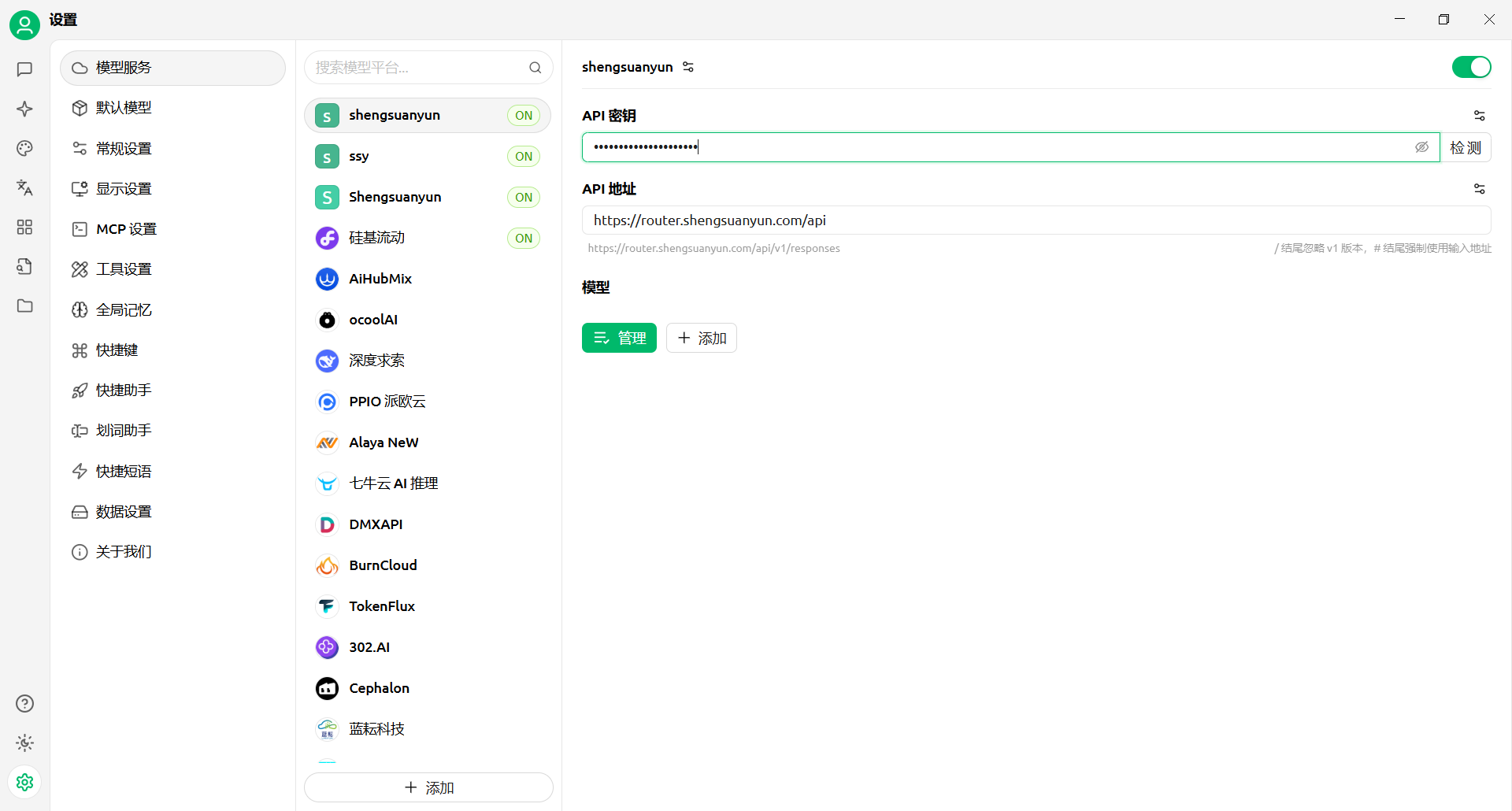Open API address settings slider icon

coord(1480,189)
